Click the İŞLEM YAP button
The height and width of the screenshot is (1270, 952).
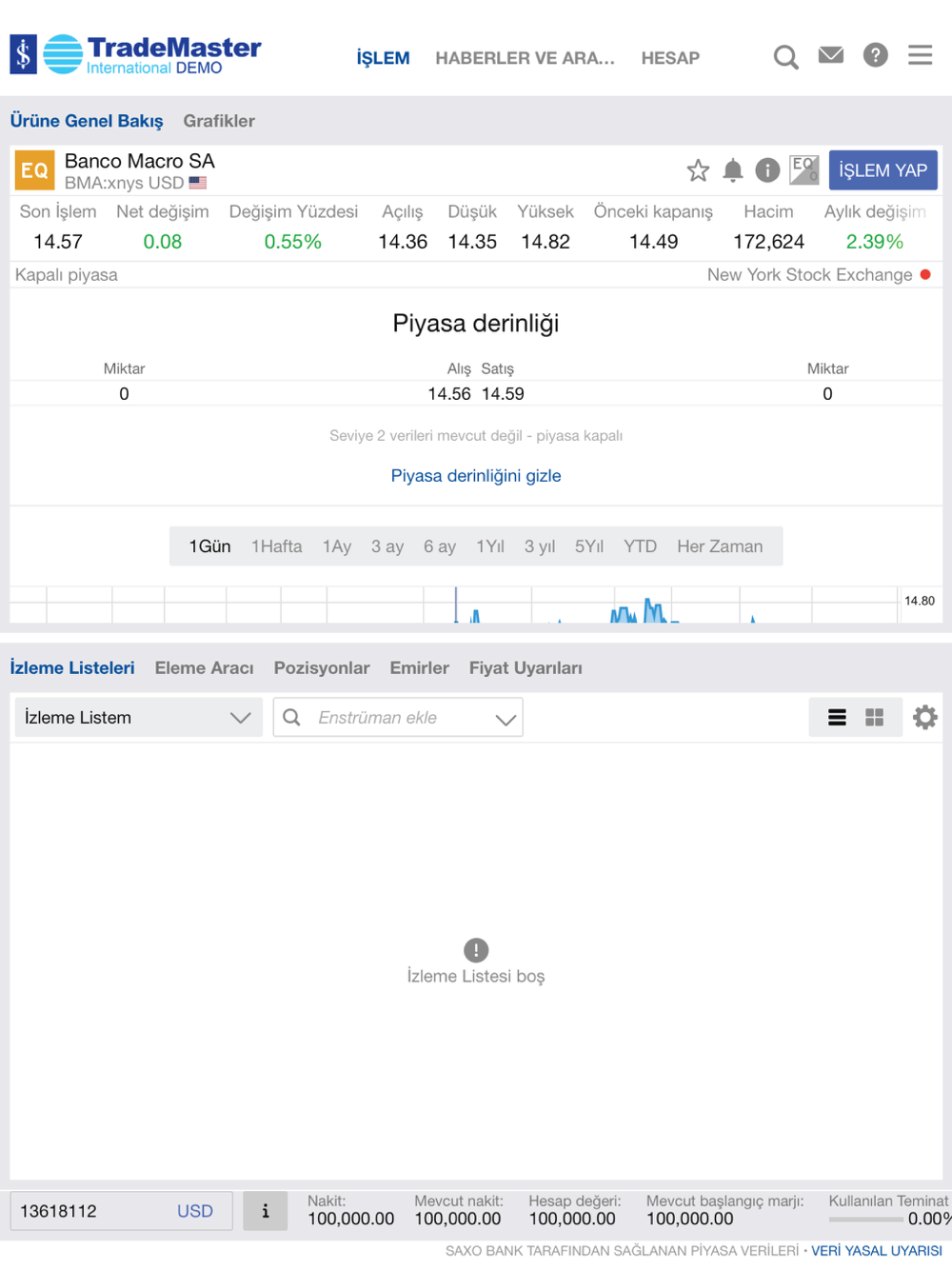[883, 170]
